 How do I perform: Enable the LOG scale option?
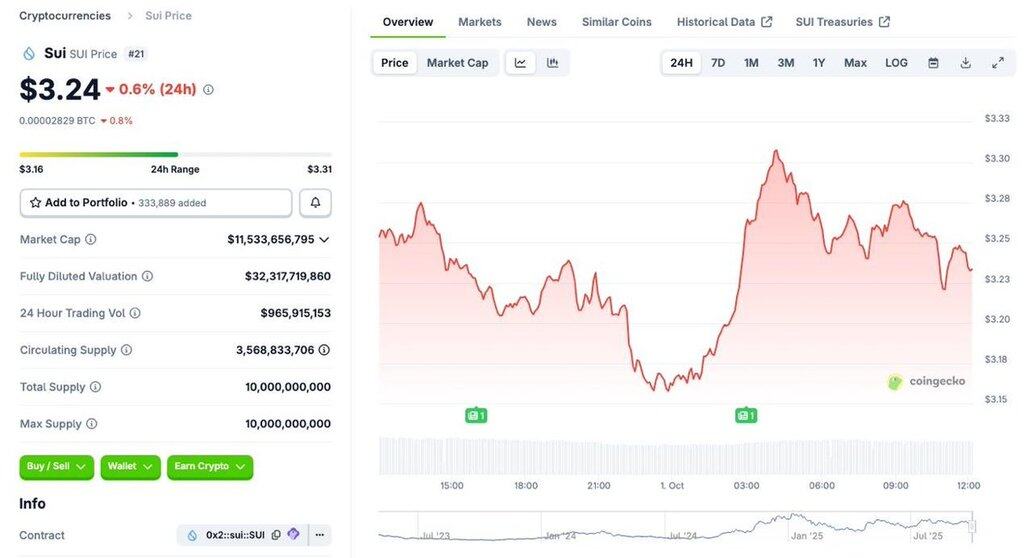pyautogui.click(x=896, y=63)
